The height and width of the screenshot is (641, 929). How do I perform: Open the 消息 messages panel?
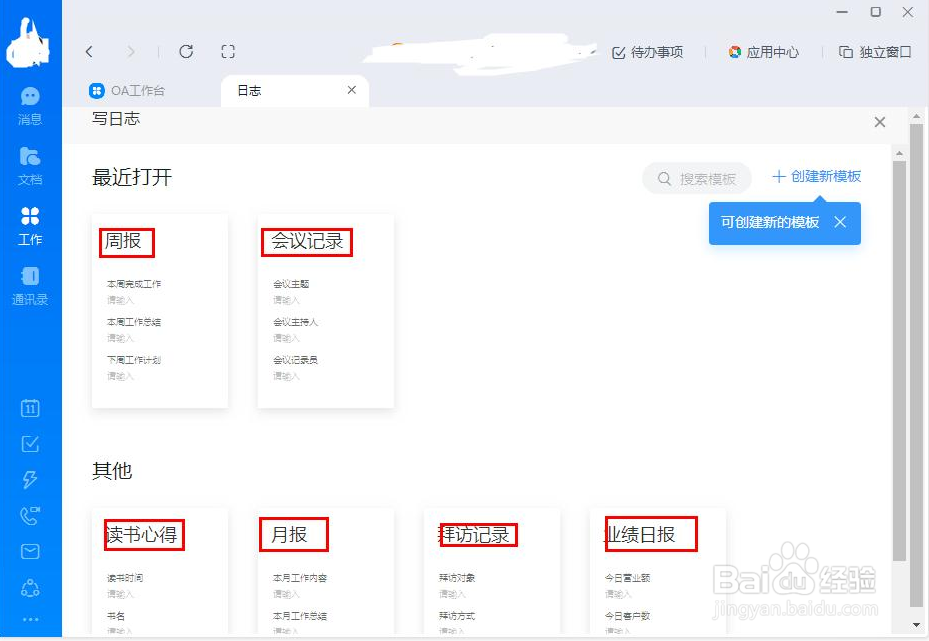pyautogui.click(x=29, y=106)
